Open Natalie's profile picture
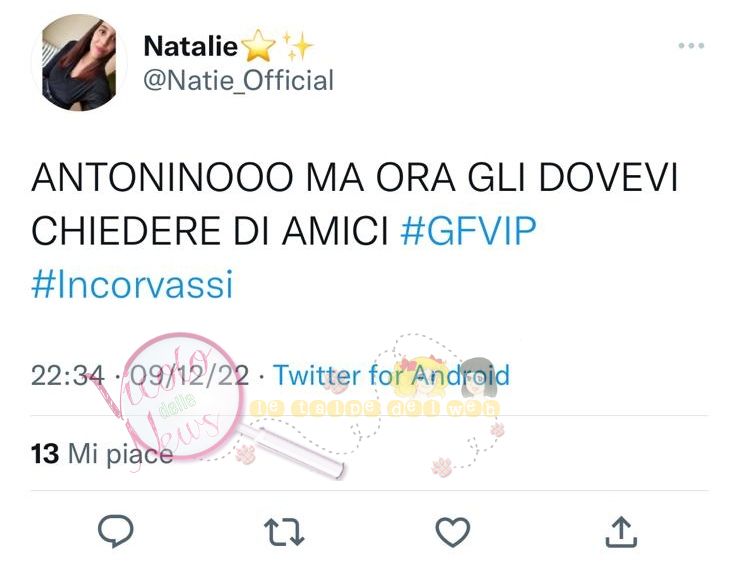Image resolution: width=739 pixels, height=588 pixels. (x=79, y=62)
